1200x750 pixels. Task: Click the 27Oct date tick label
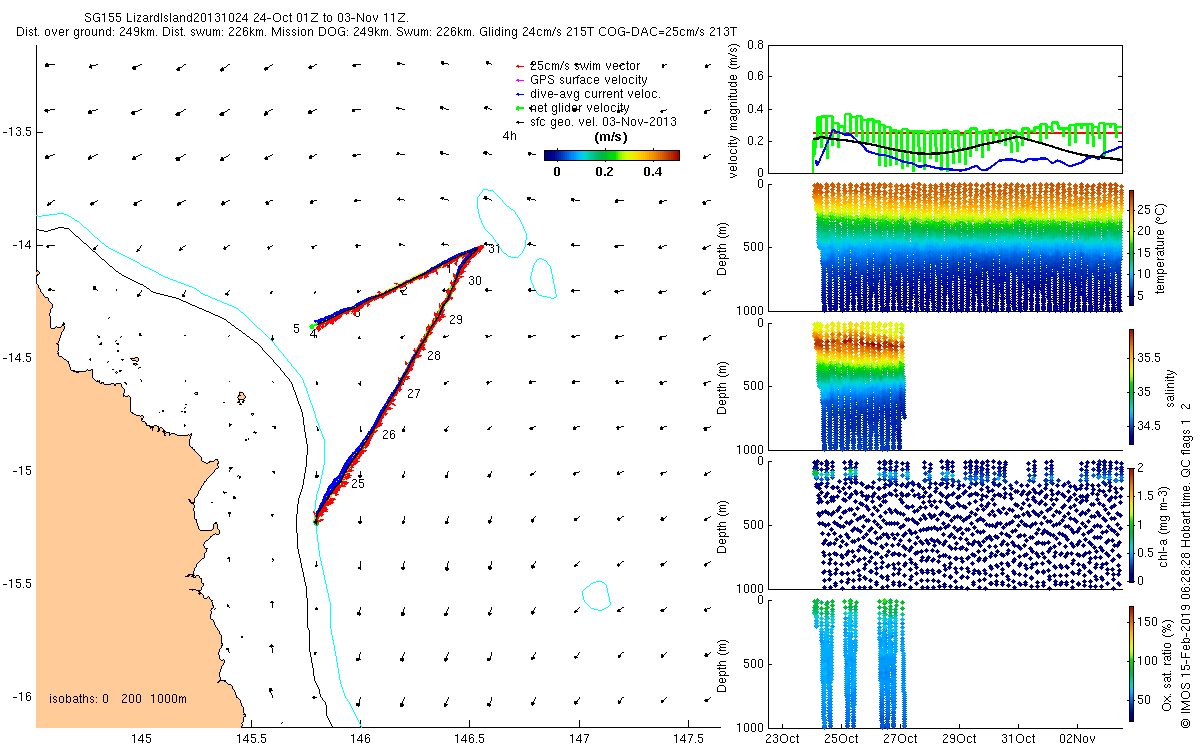[900, 738]
